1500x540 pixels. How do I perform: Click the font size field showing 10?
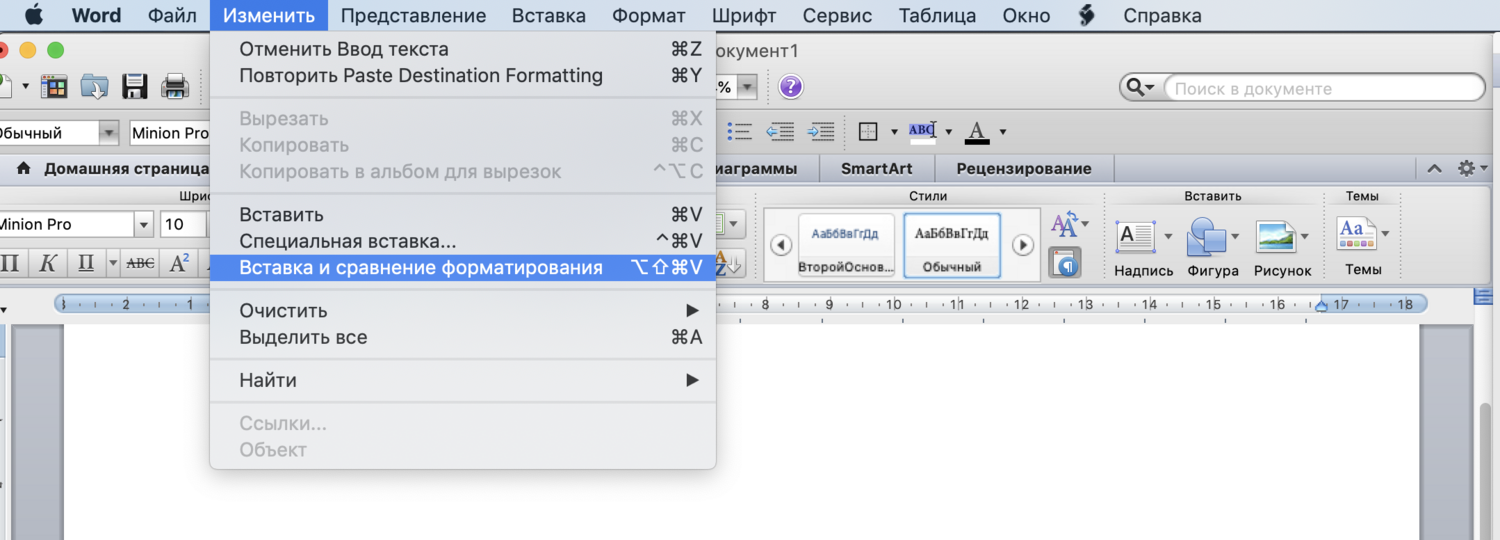pyautogui.click(x=181, y=224)
